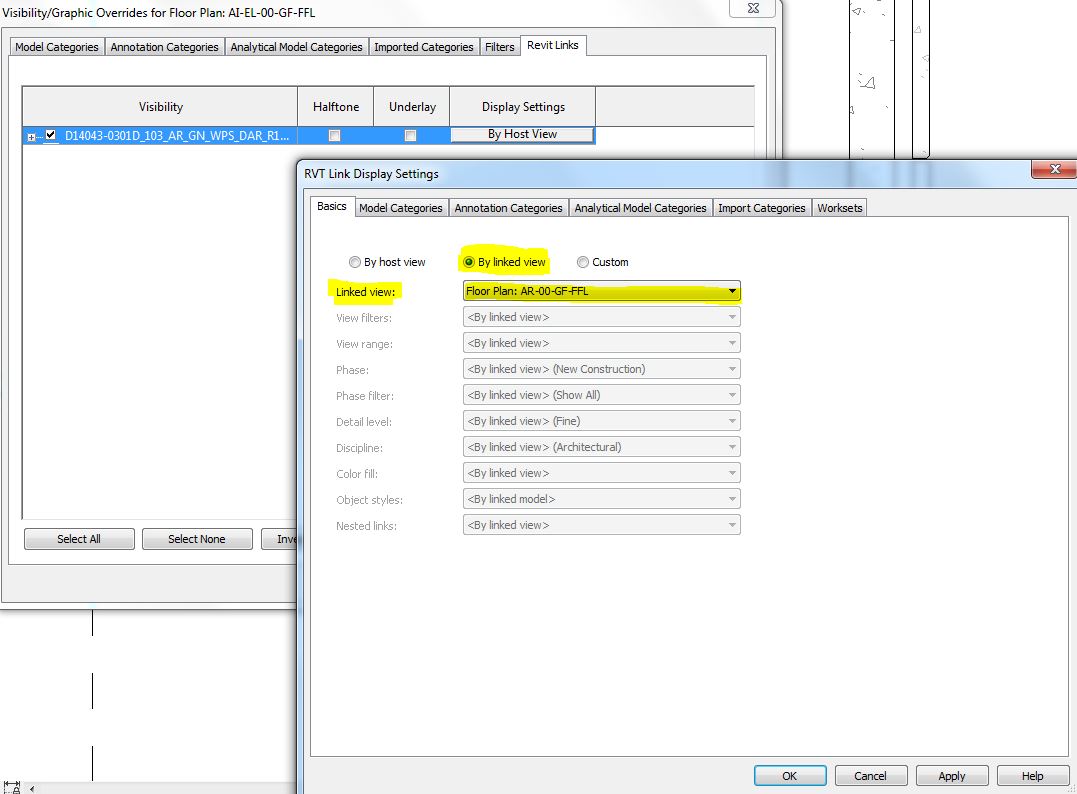Enable Halftone for the linked Revit model
The width and height of the screenshot is (1077, 794).
coord(334,134)
